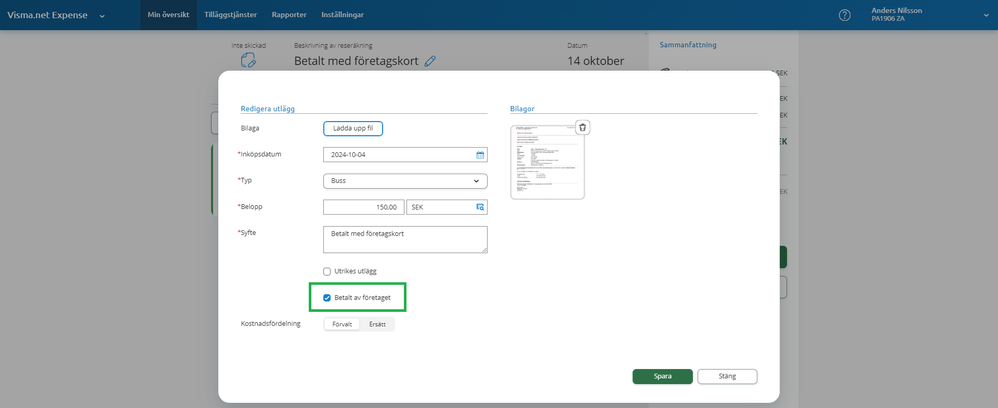Viewport: 998px width, 408px height.
Task: Open the purchase date calendar picker
Action: [480, 155]
